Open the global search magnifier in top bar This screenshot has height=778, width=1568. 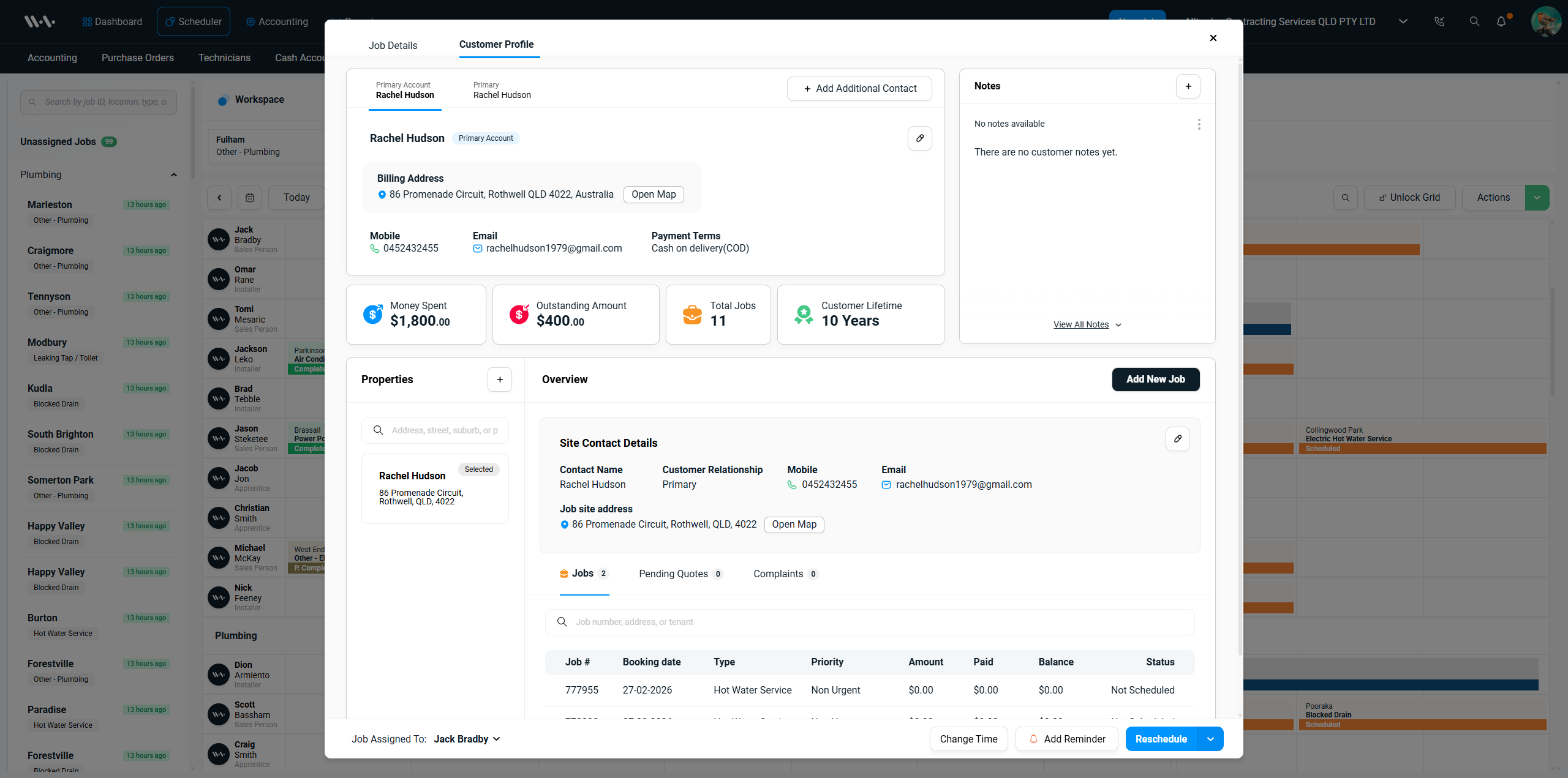1474,21
